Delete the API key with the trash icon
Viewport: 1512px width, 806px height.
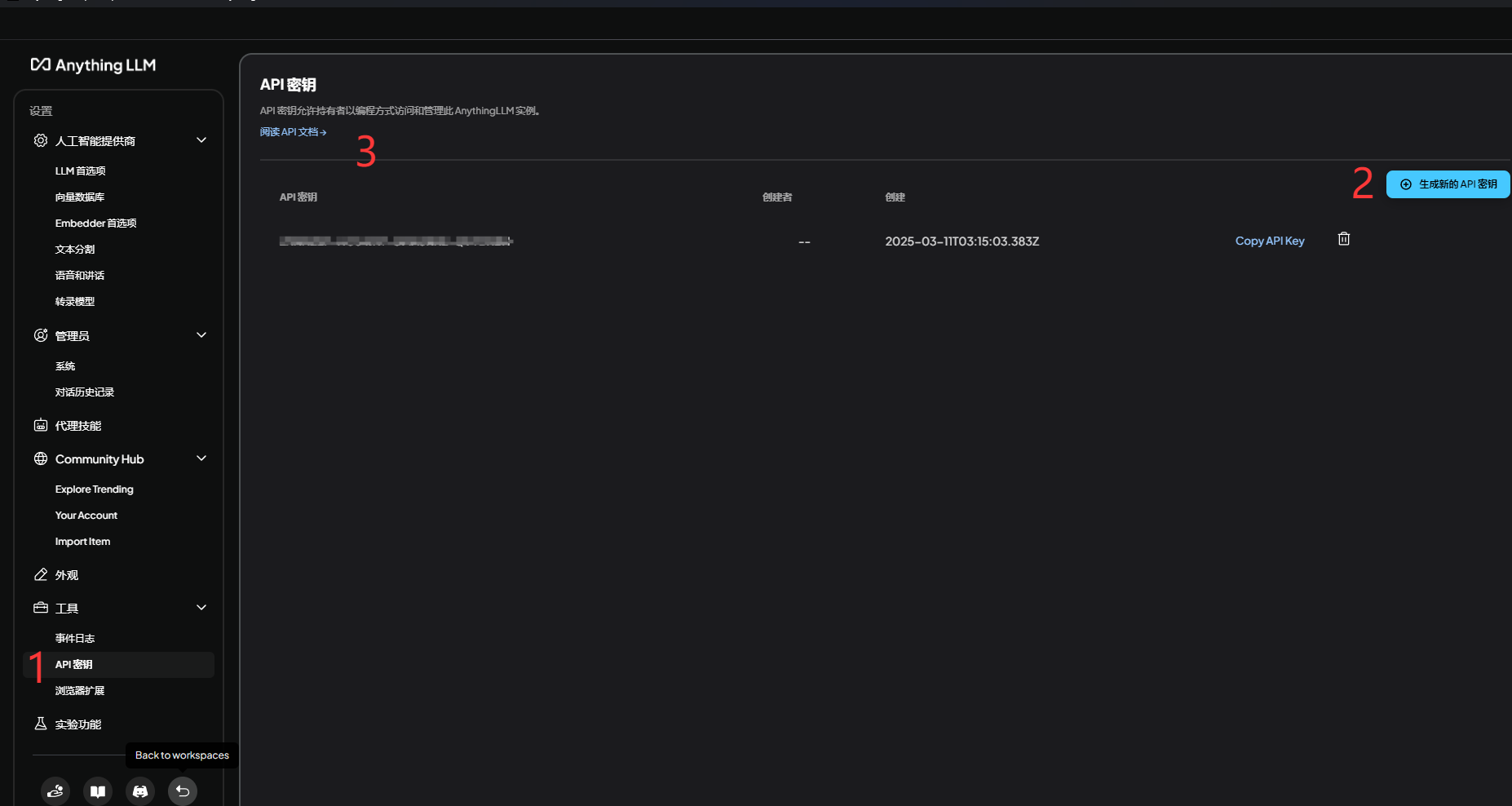(1344, 239)
